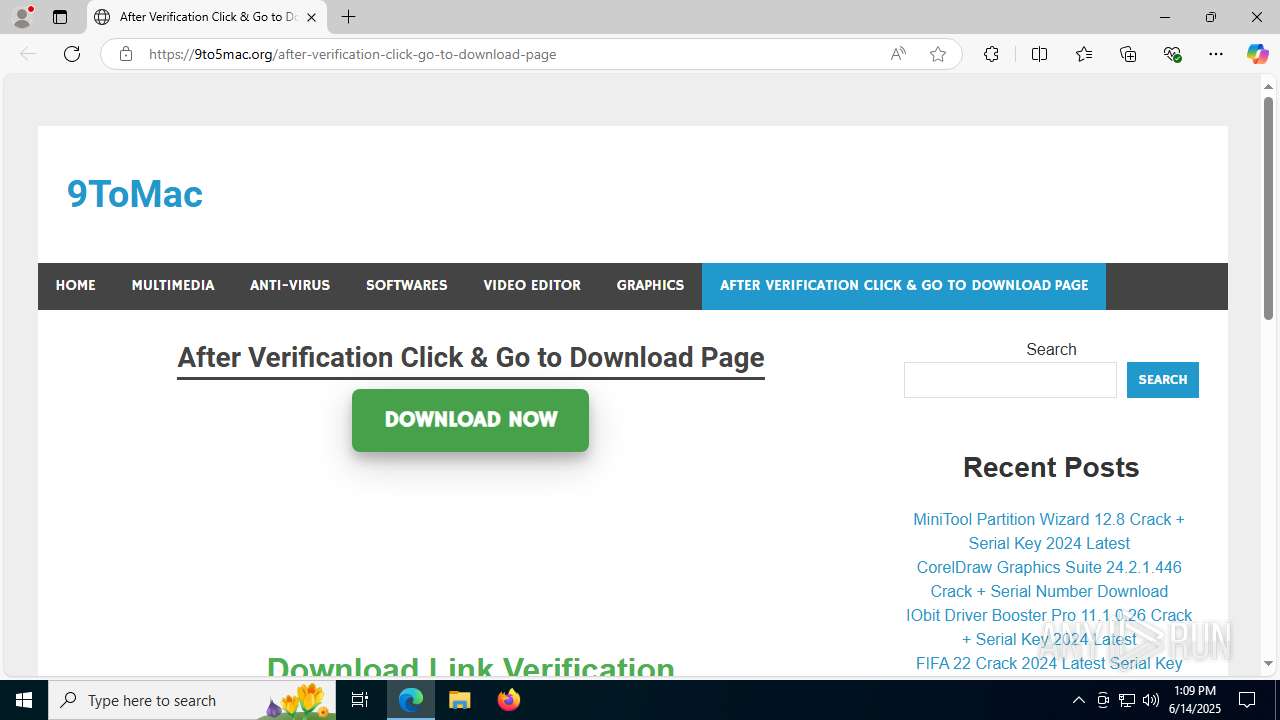Open the Windows Start menu
Image resolution: width=1280 pixels, height=720 pixels.
point(24,700)
